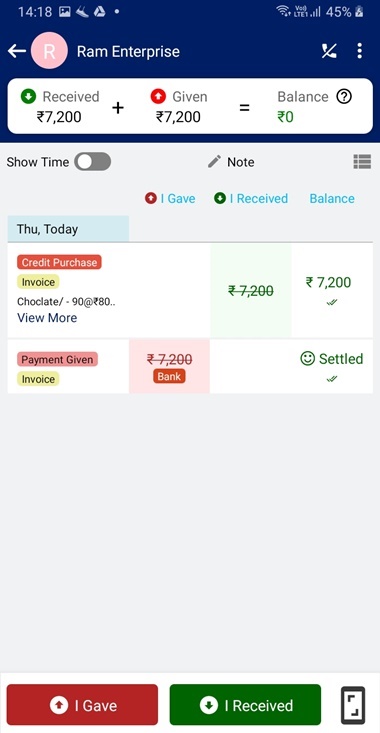This screenshot has height=733, width=380.
Task: Open Ram Enterprise profile avatar
Action: click(x=49, y=51)
